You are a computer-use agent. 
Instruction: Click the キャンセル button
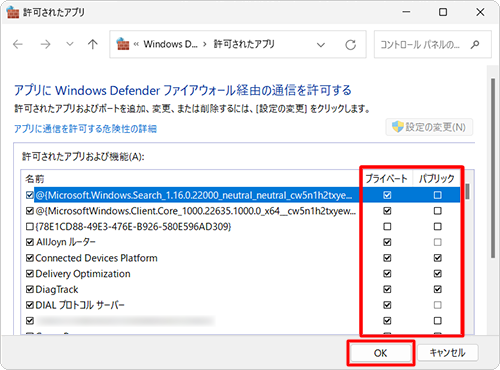(448, 353)
